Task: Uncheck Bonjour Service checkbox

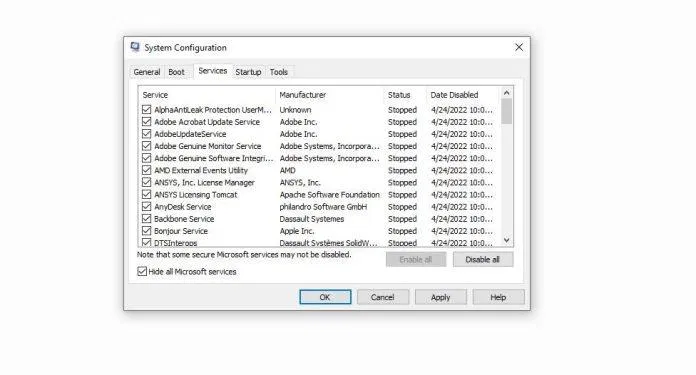Action: pyautogui.click(x=146, y=231)
